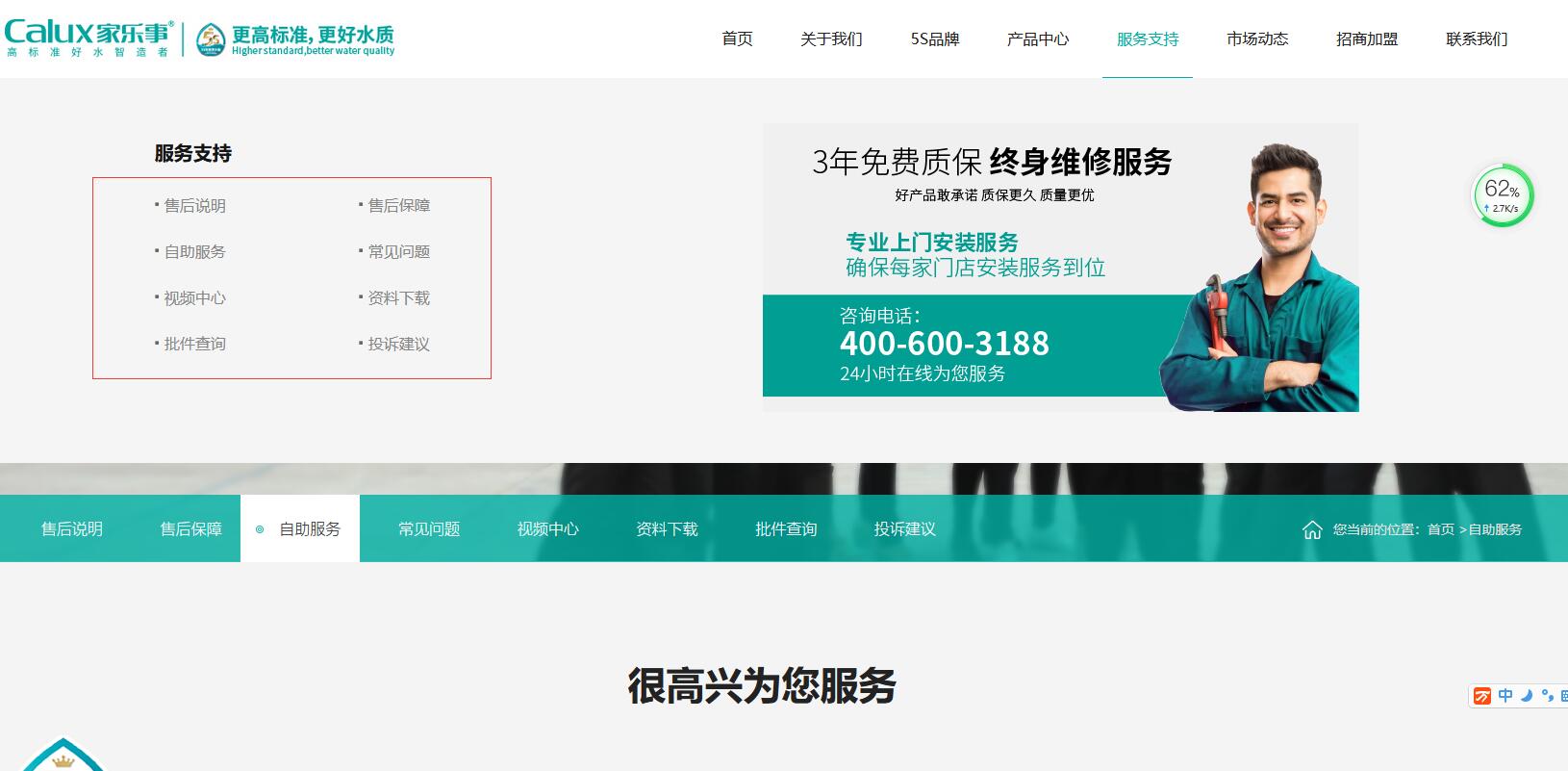1568x771 pixels.
Task: Click the orange input method logo icon
Action: click(1482, 696)
